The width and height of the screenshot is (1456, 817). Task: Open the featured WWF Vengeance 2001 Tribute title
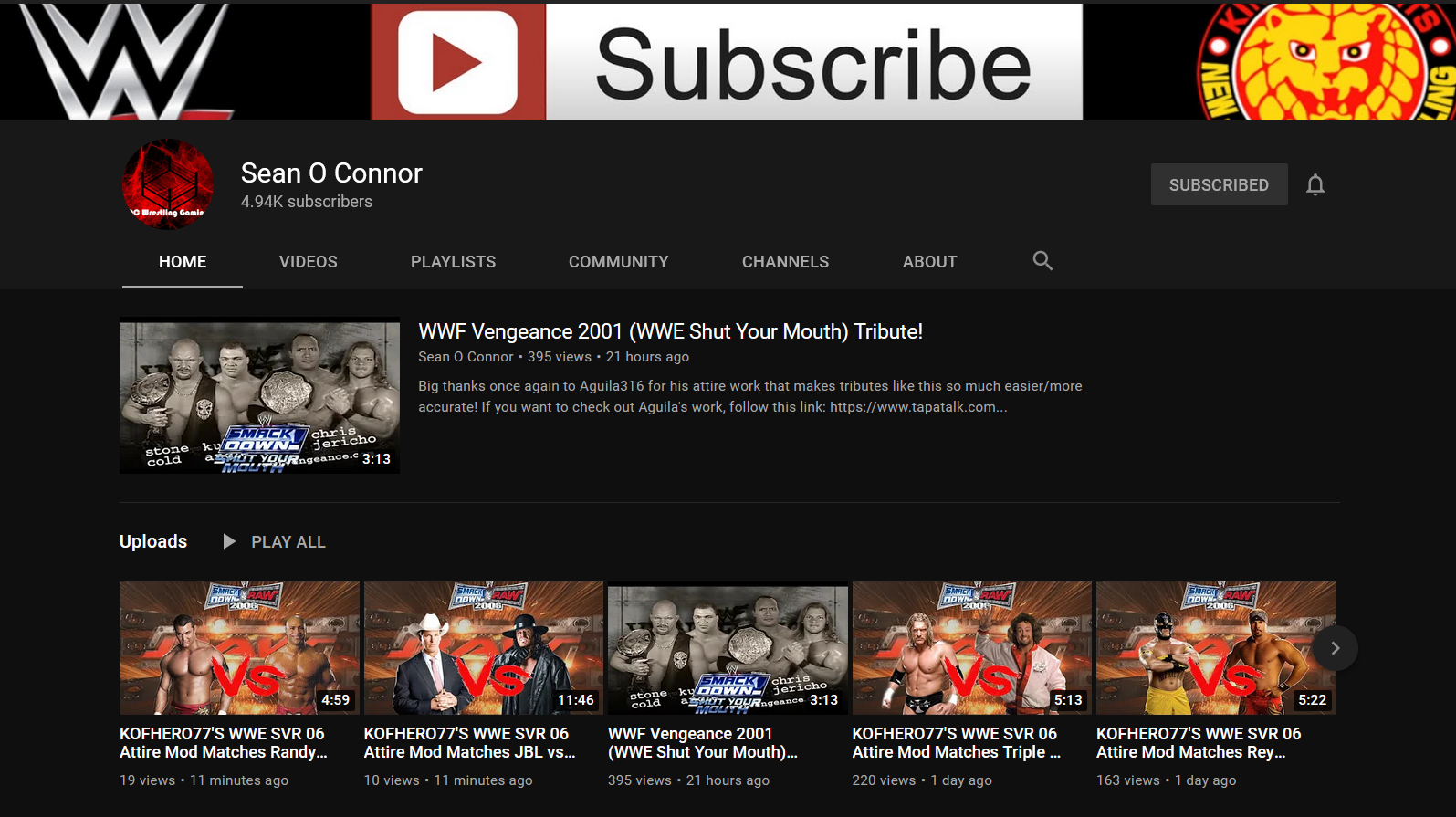tap(670, 331)
